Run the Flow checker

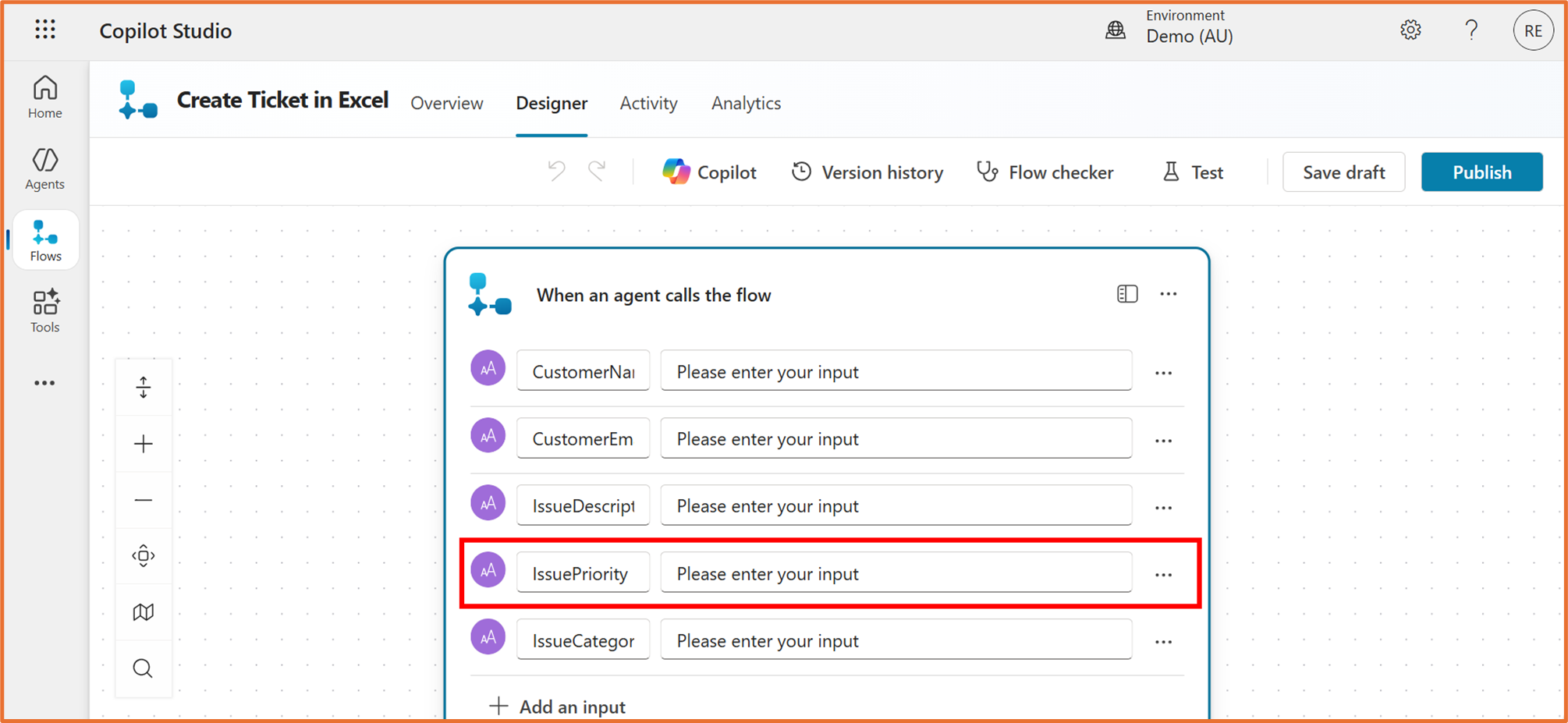[1045, 172]
